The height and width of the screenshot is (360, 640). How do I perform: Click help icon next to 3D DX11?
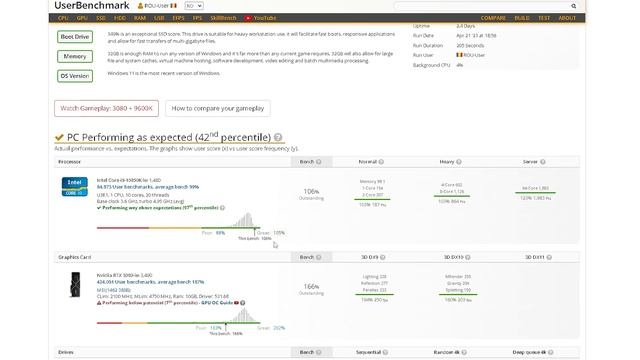tap(549, 257)
